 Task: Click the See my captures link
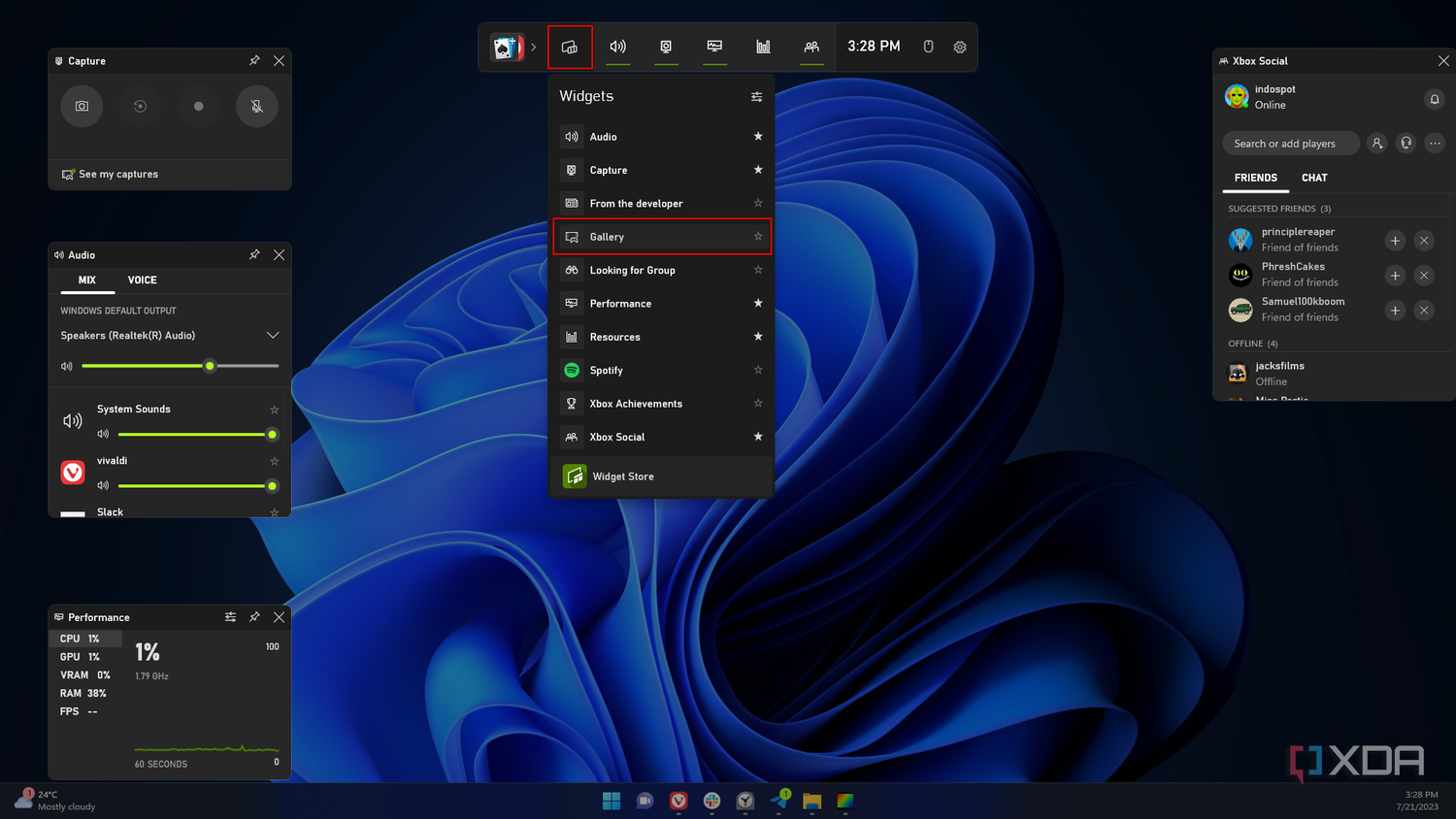click(117, 175)
